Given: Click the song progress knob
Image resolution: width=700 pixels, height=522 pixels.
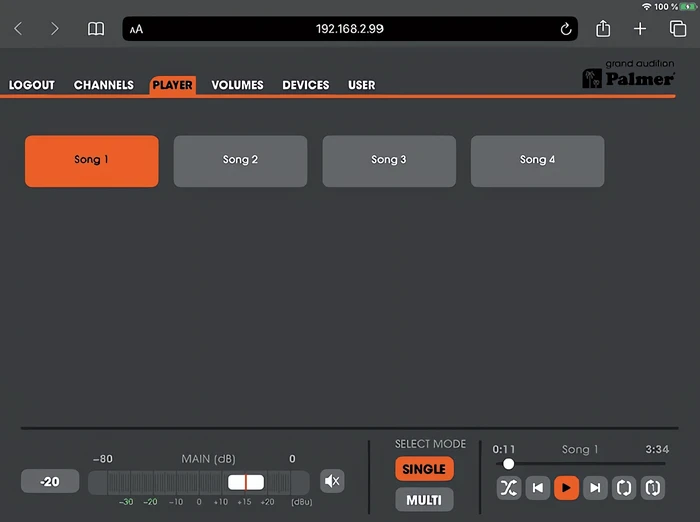Looking at the screenshot, I should 508,464.
